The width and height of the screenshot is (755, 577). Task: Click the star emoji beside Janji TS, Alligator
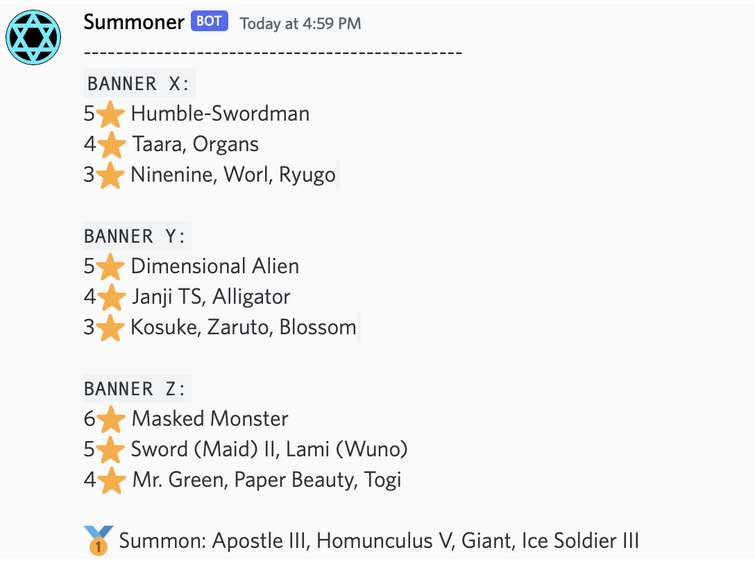click(x=111, y=297)
